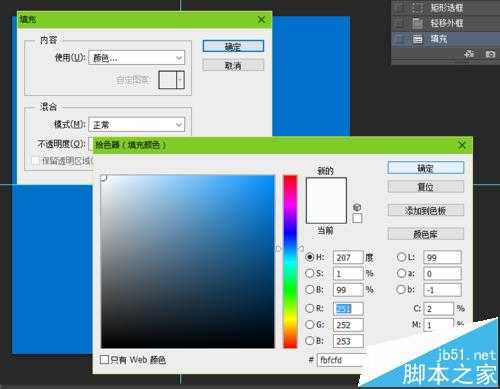Click the G value field showing 252
The width and height of the screenshot is (500, 389).
[x=348, y=325]
